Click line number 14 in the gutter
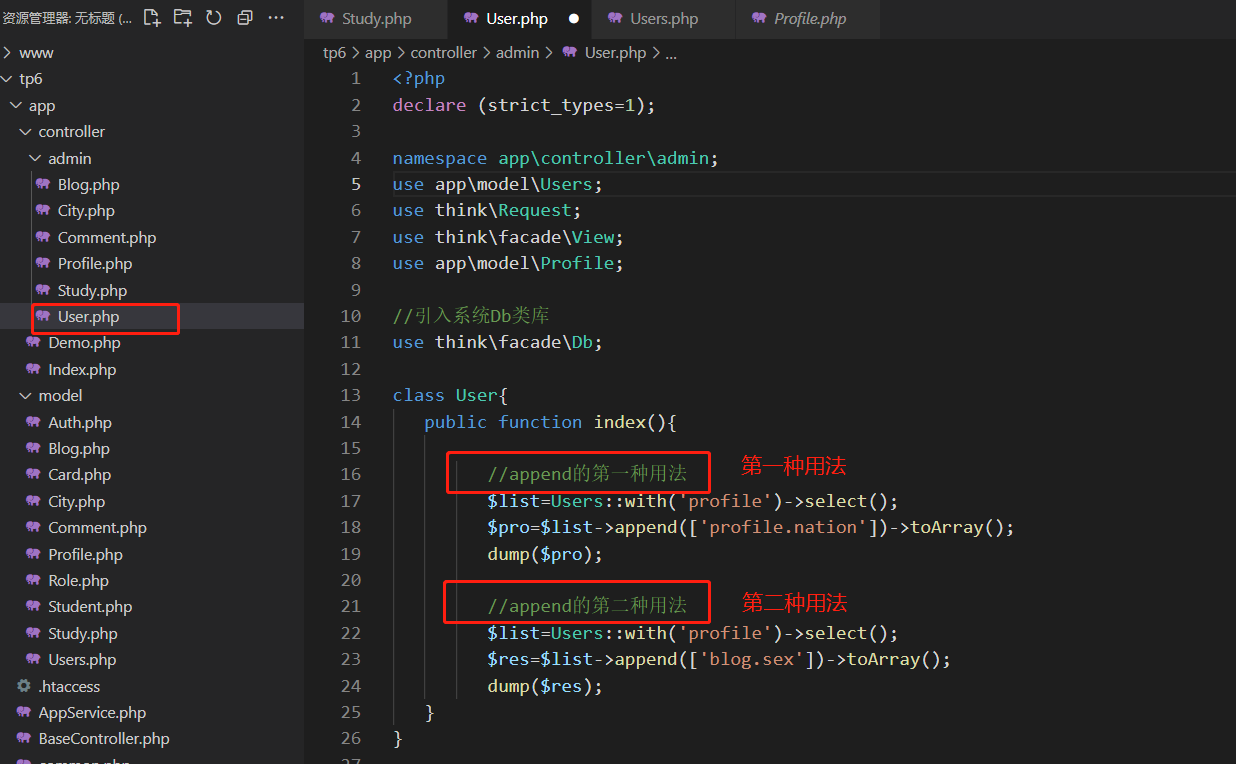 pos(350,422)
